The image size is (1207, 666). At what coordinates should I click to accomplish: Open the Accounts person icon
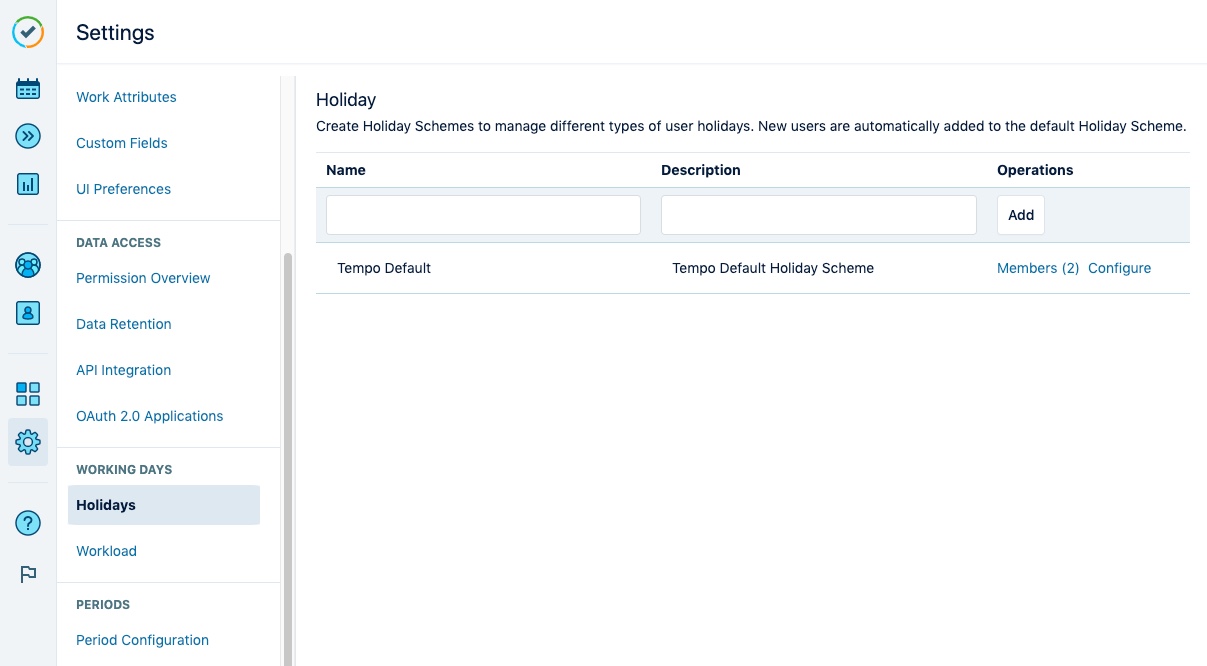click(x=28, y=313)
